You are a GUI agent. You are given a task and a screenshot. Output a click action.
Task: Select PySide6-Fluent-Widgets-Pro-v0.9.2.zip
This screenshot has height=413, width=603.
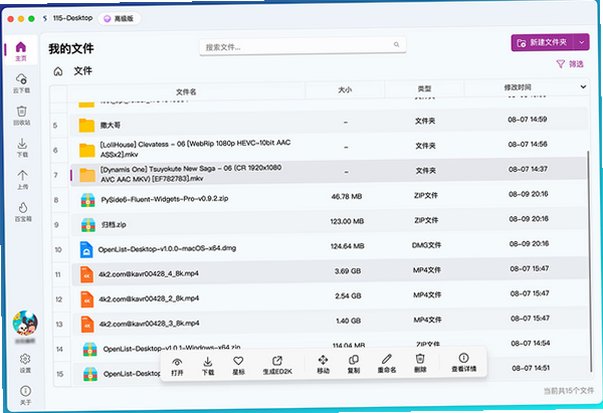tap(329, 198)
